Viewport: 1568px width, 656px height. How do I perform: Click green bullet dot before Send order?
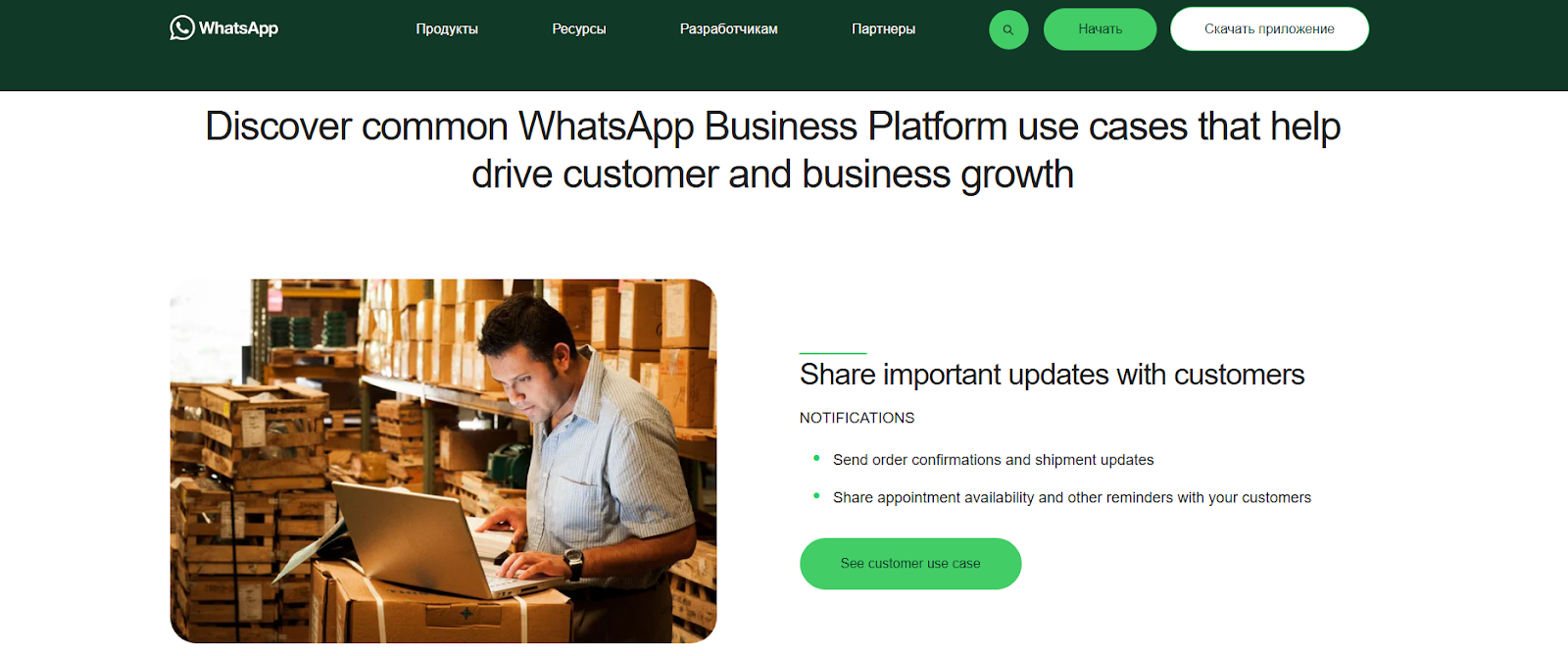(816, 458)
